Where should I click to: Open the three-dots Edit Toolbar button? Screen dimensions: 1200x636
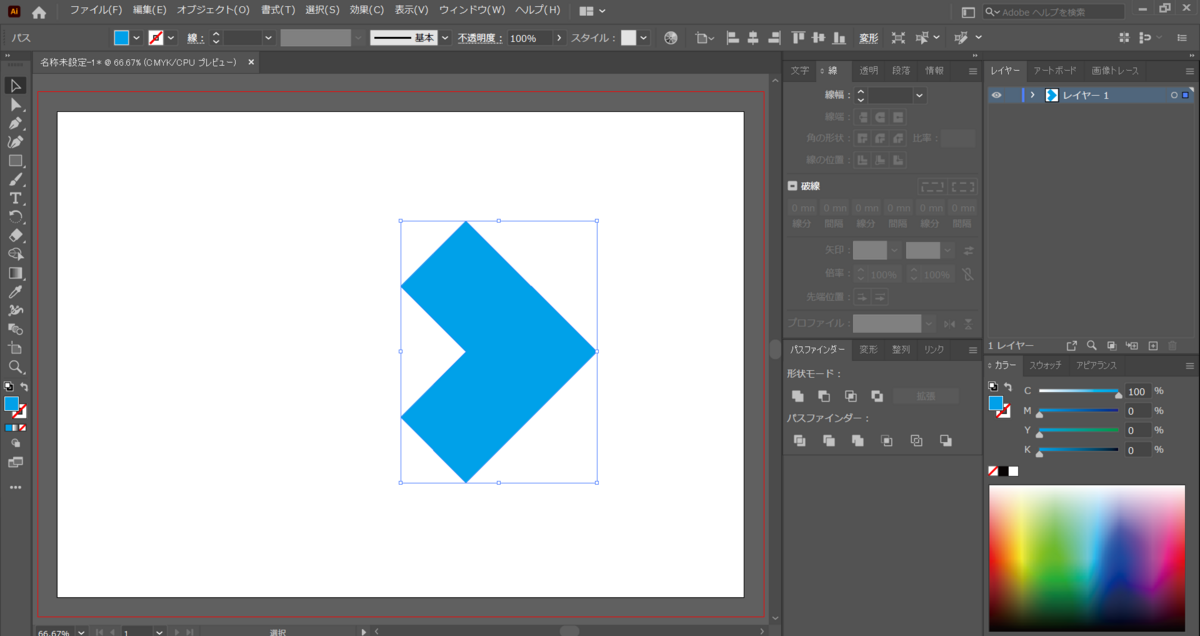(x=16, y=488)
